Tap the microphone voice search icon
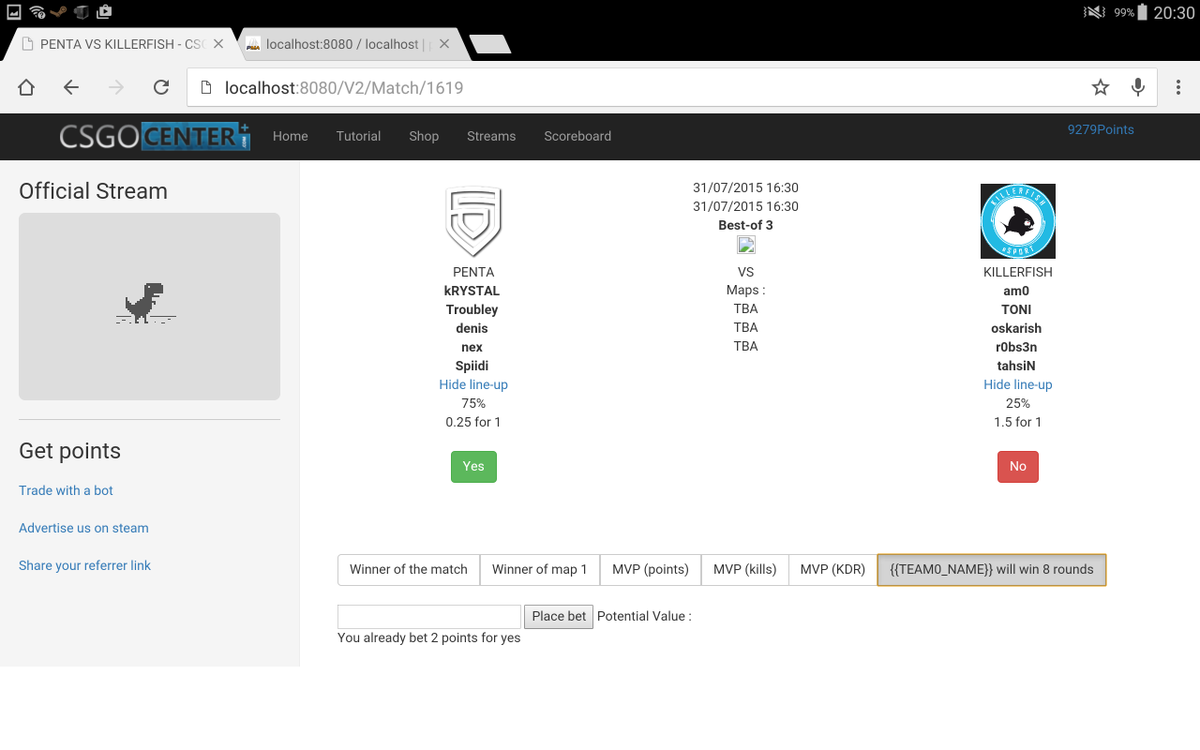Viewport: 1200px width, 750px height. (x=1138, y=88)
